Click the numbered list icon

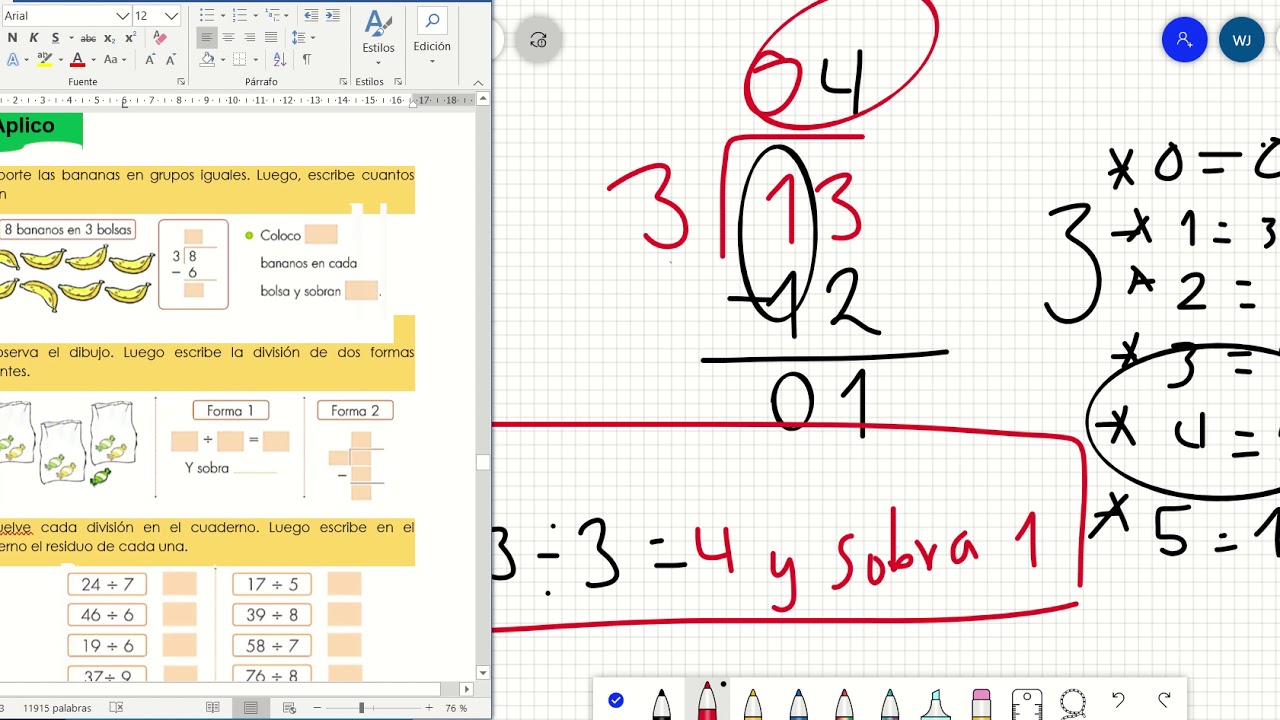tap(239, 16)
